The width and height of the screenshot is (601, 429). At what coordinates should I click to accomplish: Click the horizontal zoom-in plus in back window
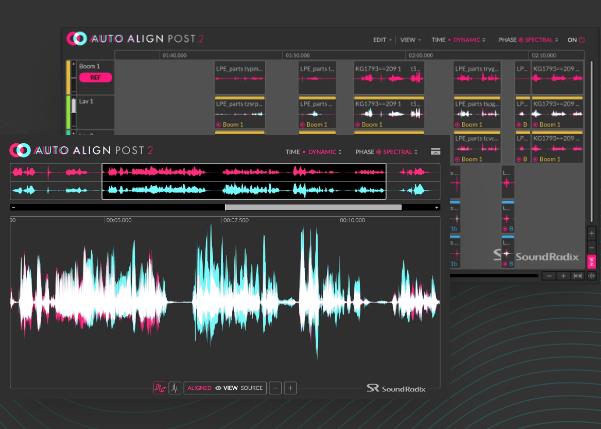pos(563,276)
